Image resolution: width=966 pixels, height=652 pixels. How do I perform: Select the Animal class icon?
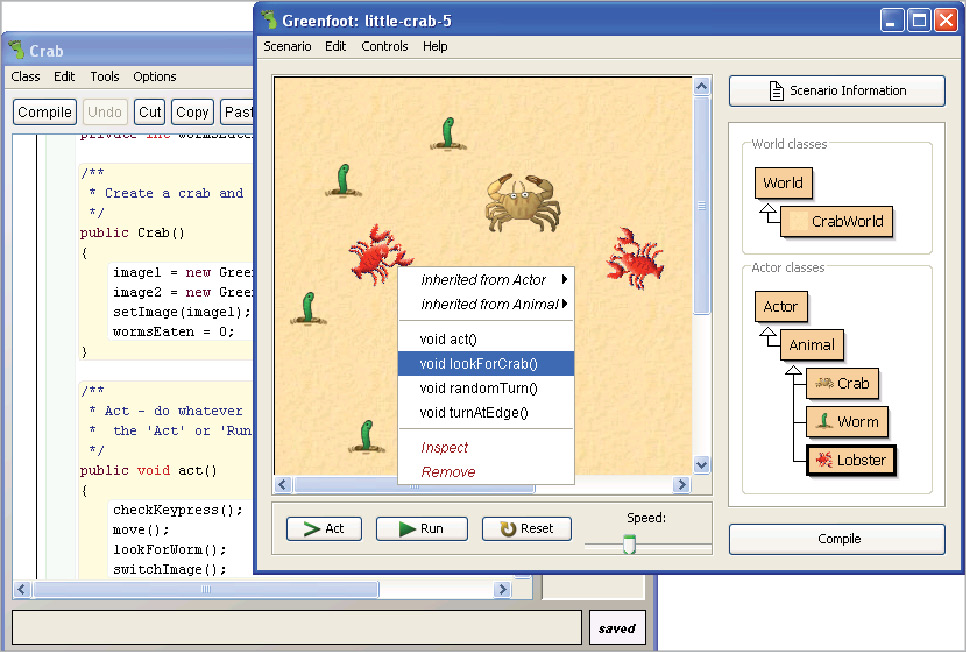[812, 345]
